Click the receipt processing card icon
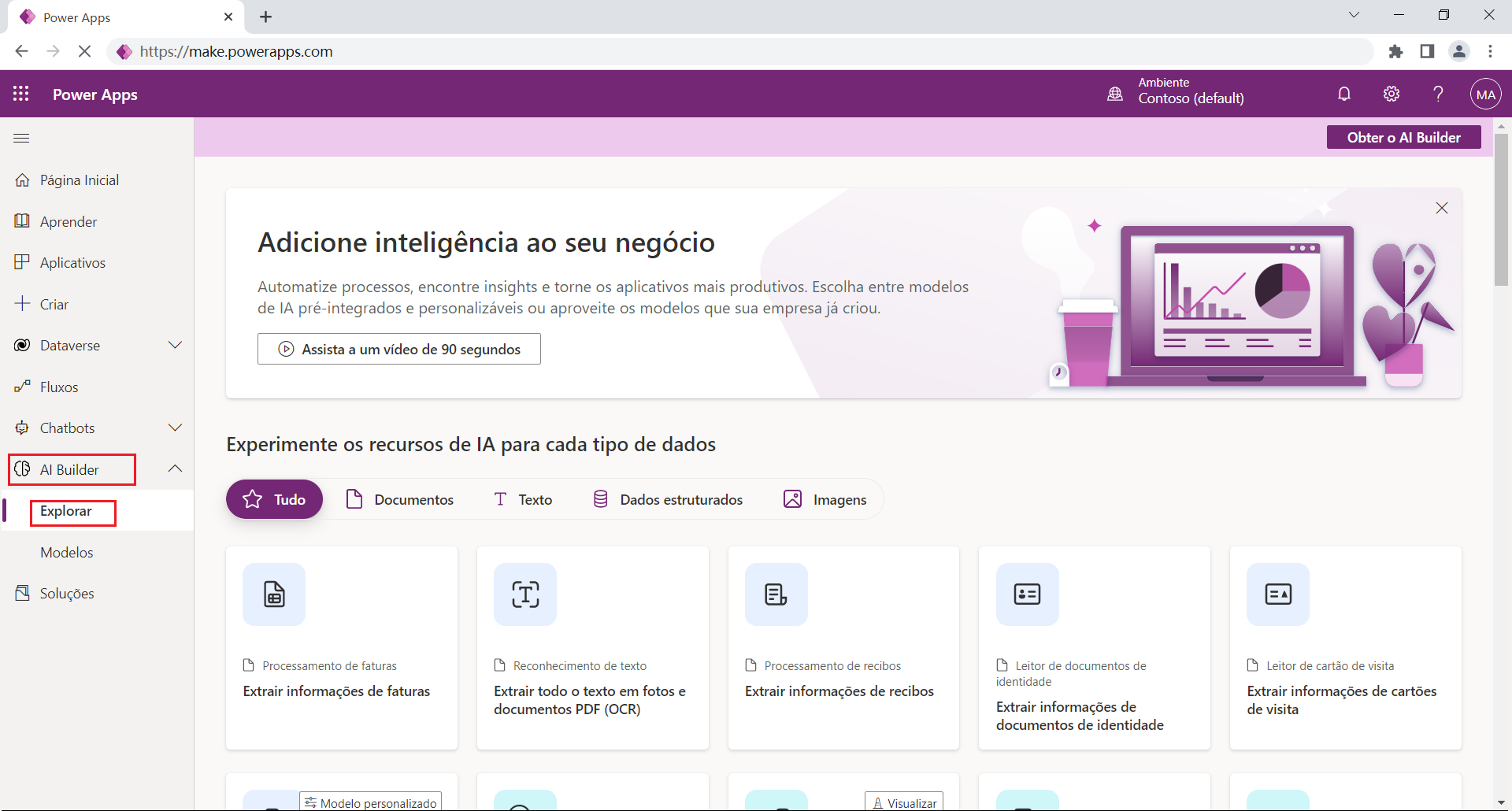The width and height of the screenshot is (1512, 811). [x=776, y=594]
